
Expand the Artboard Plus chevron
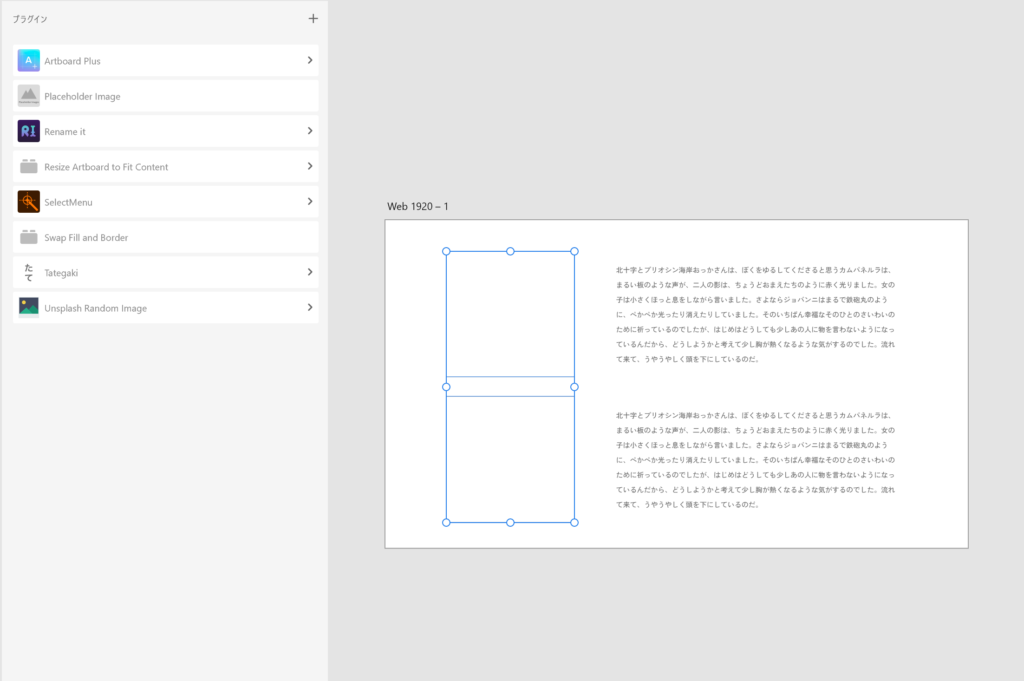tap(310, 61)
